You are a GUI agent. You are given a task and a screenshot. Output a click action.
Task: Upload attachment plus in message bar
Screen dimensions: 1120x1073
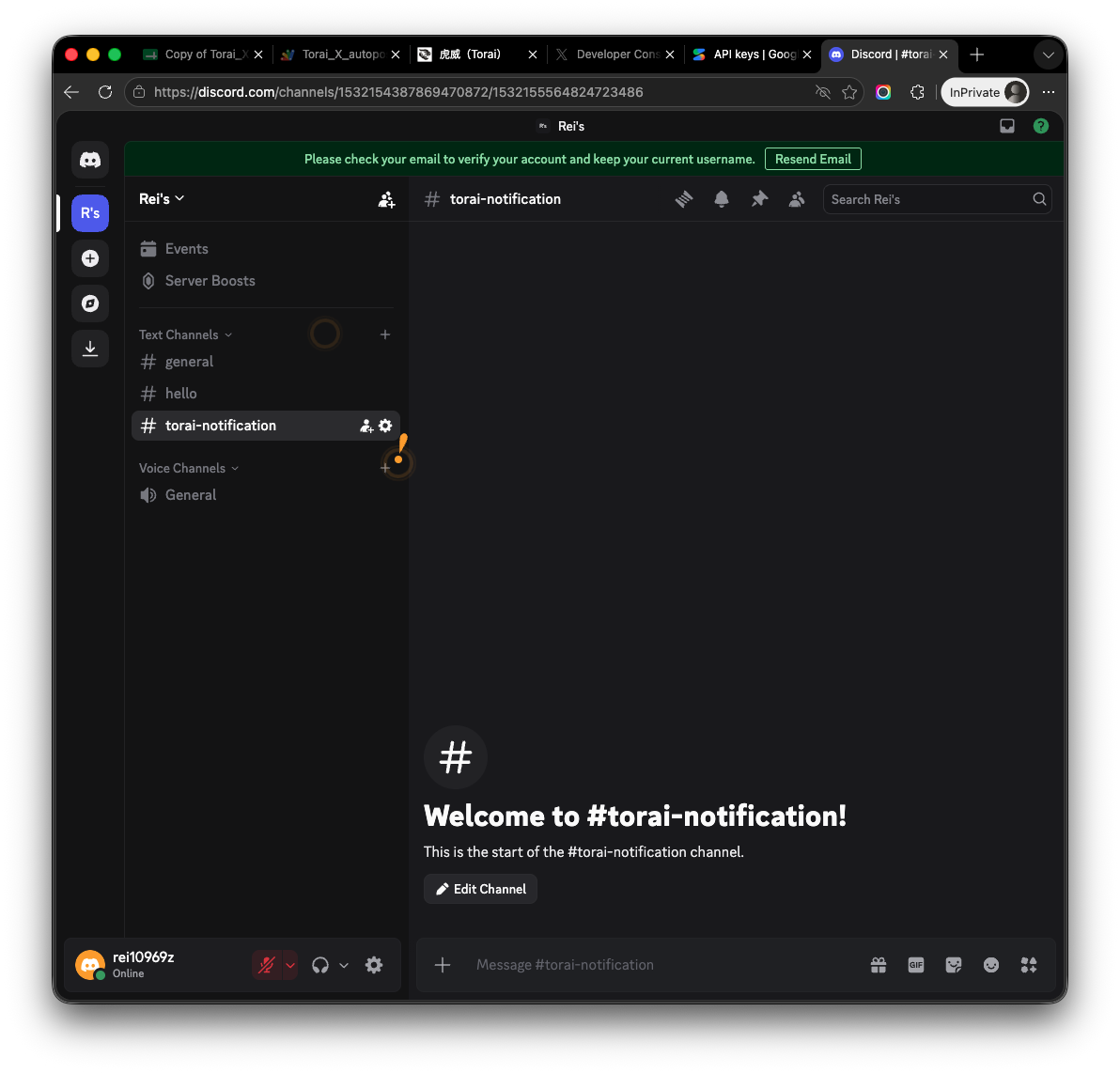(443, 965)
